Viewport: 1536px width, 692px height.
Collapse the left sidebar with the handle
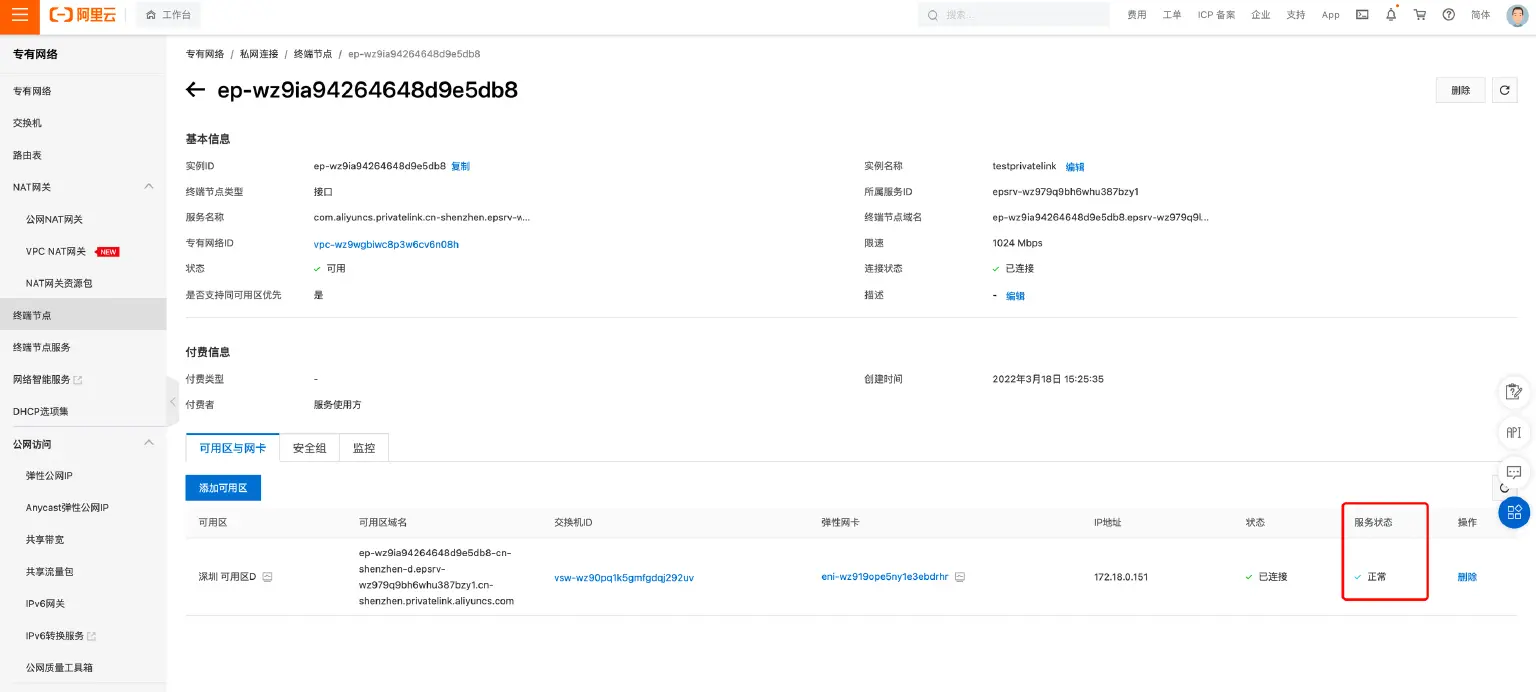(x=172, y=402)
